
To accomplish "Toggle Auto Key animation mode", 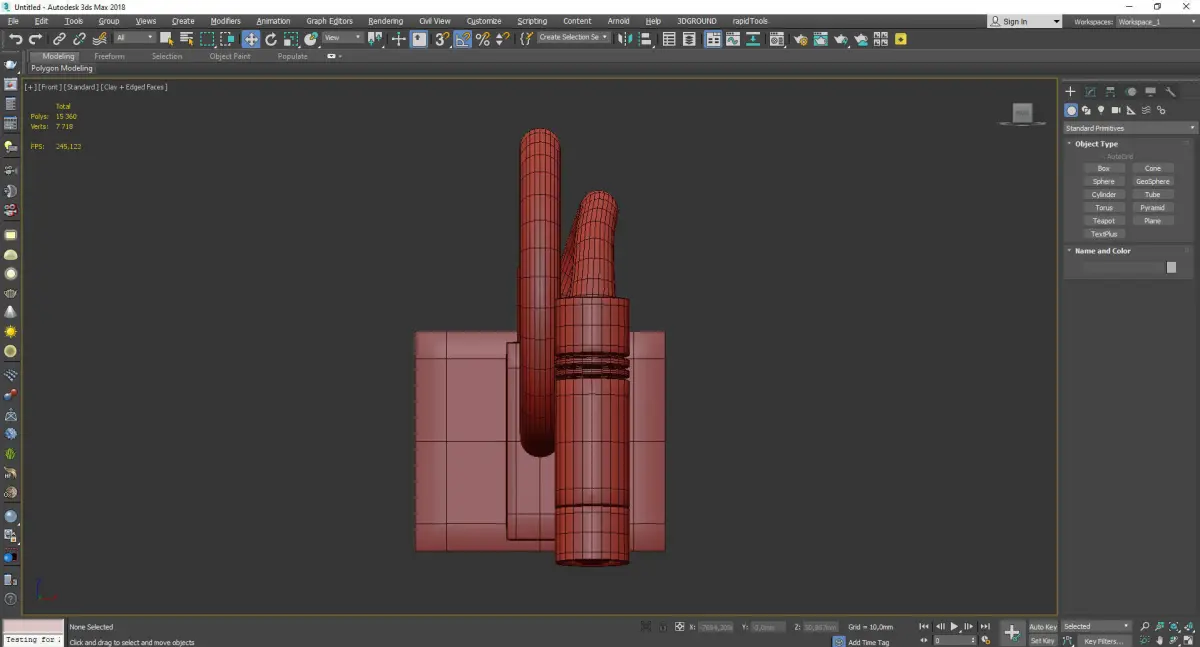I will click(1043, 627).
